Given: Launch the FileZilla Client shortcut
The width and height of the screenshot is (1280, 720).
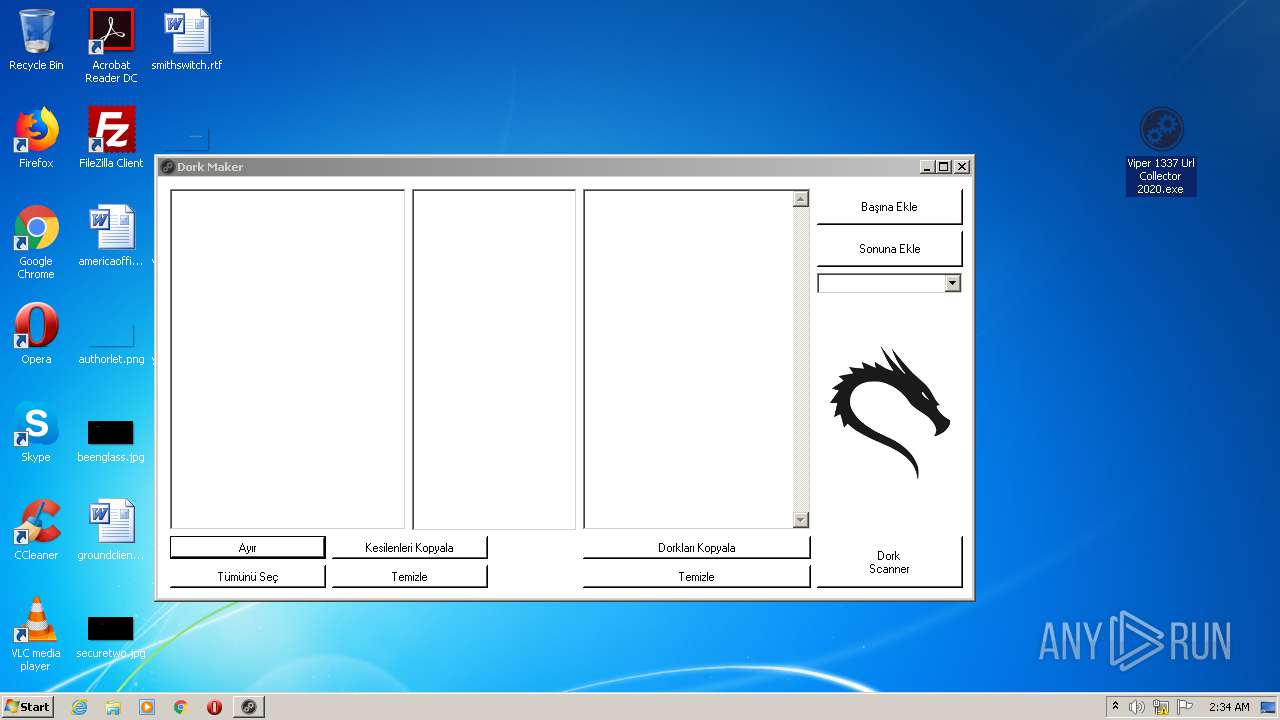Looking at the screenshot, I should pyautogui.click(x=111, y=138).
